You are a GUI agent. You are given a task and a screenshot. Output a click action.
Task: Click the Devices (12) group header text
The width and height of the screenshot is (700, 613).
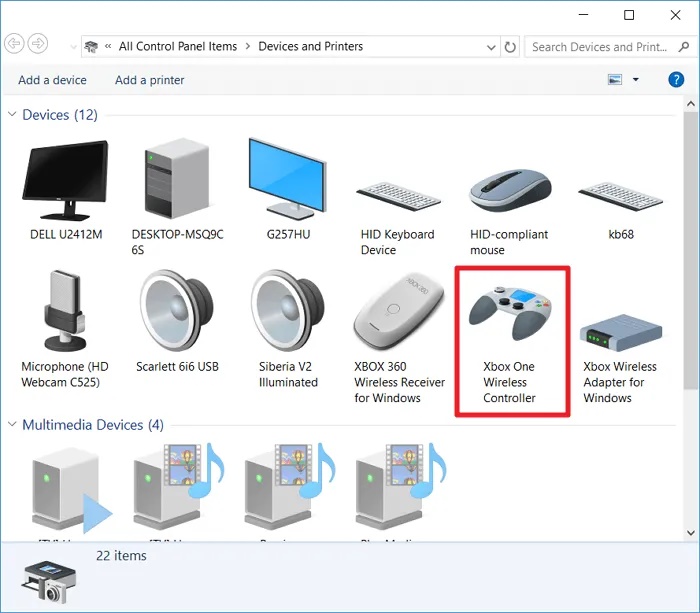click(60, 115)
